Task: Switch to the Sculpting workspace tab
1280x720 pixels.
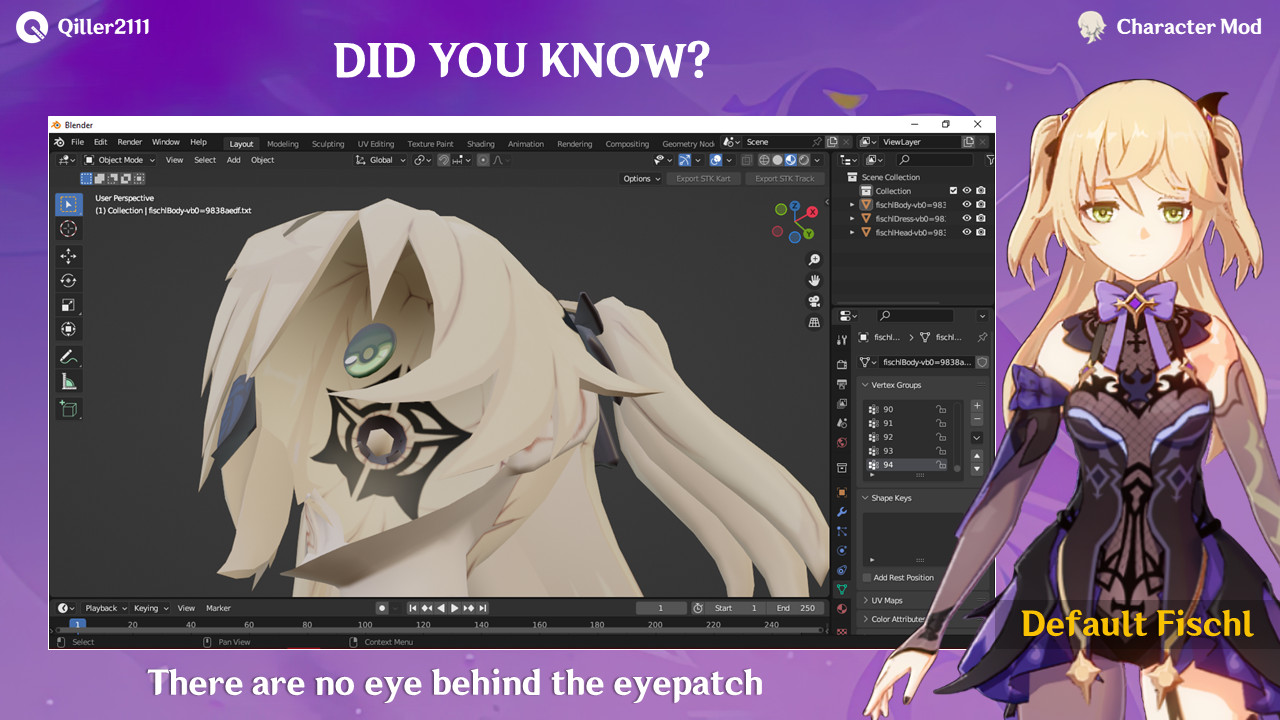Action: click(x=328, y=144)
